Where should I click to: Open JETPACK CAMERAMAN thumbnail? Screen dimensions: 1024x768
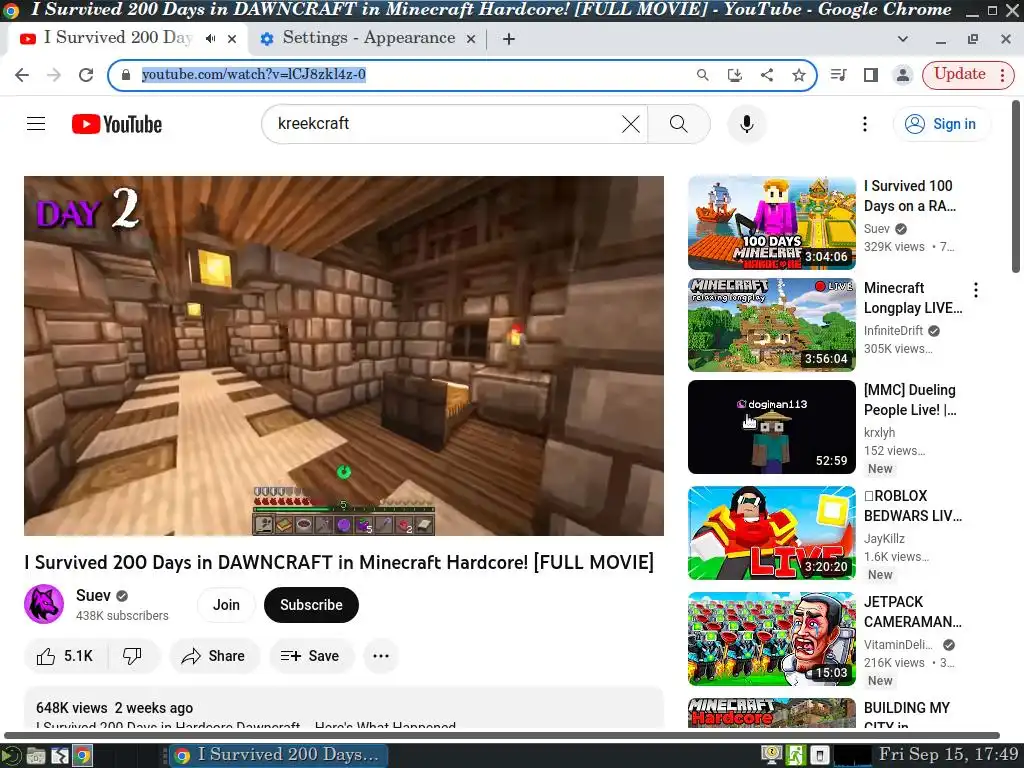772,639
